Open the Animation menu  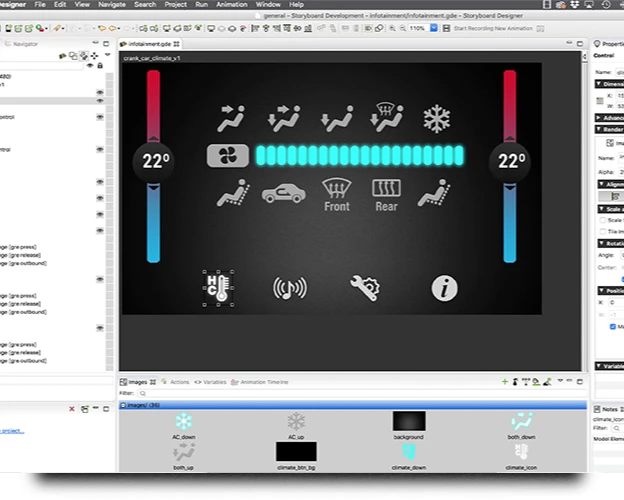[232, 4]
